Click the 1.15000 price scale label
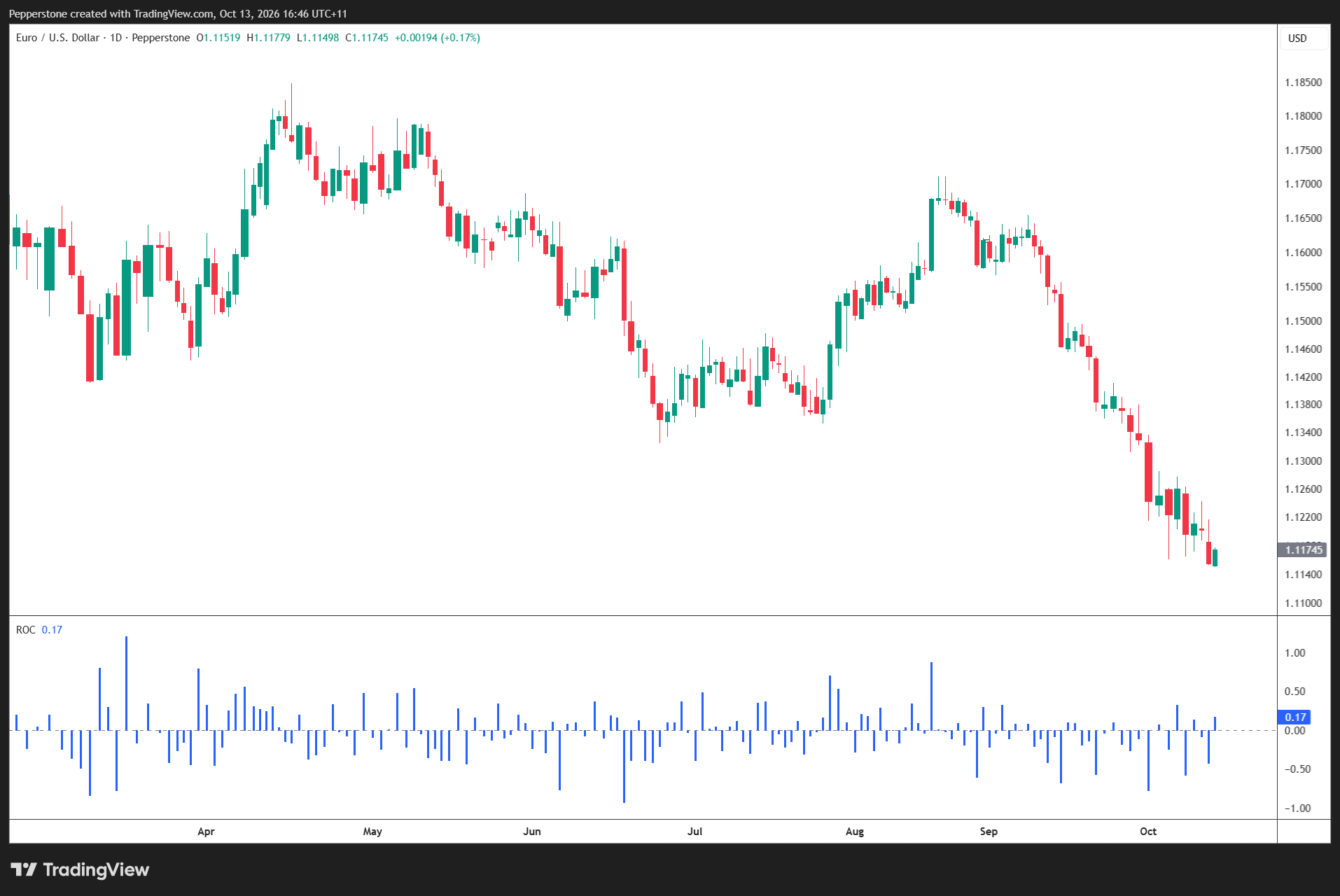 pos(1303,321)
